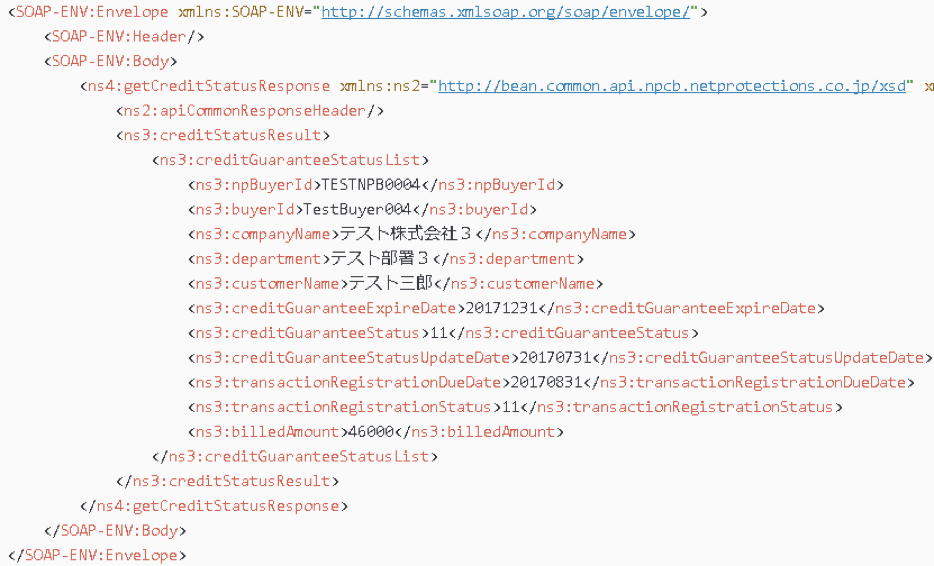Click the closing SOAP-ENV:Envelope tag
934x566 pixels.
(97, 556)
